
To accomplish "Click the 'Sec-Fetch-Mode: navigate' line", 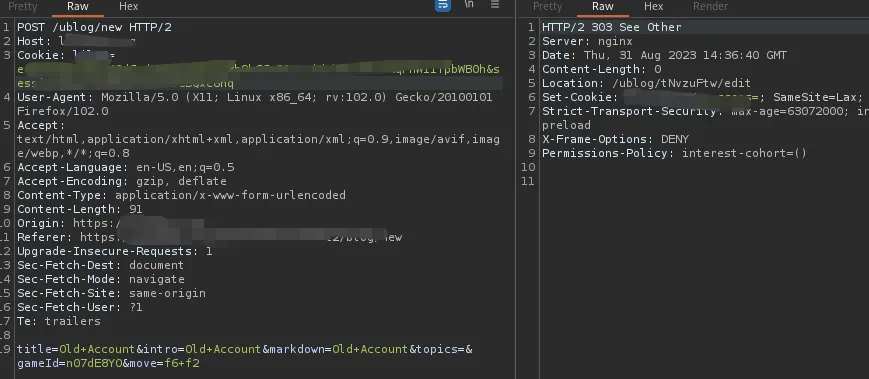I will click(101, 279).
